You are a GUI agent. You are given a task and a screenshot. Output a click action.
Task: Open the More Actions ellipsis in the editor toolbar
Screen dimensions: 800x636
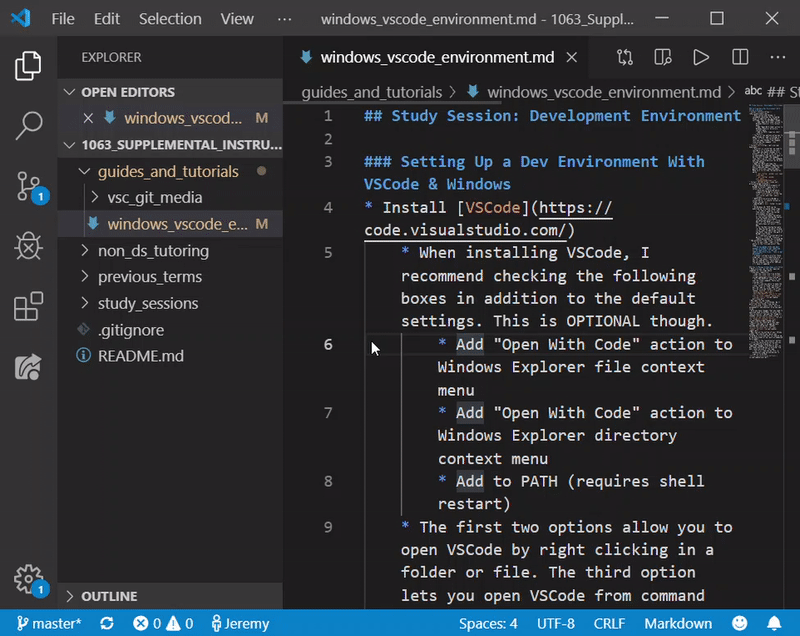click(x=778, y=57)
